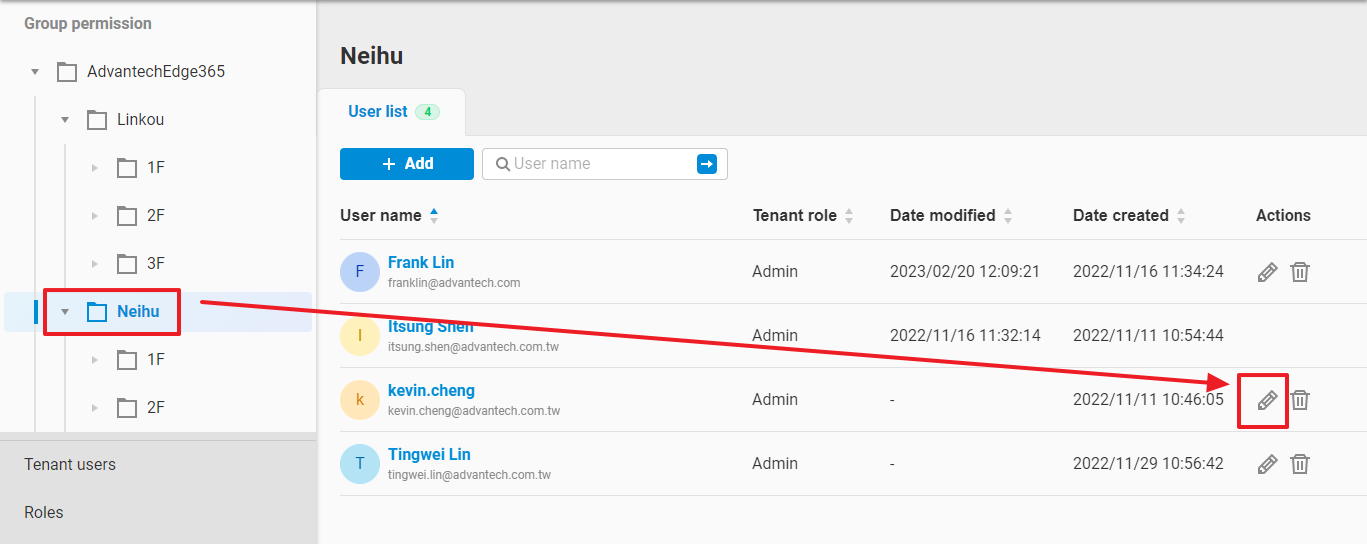Collapse the AdvantechEdge365 tree node
Viewport: 1367px width, 544px height.
tap(35, 72)
